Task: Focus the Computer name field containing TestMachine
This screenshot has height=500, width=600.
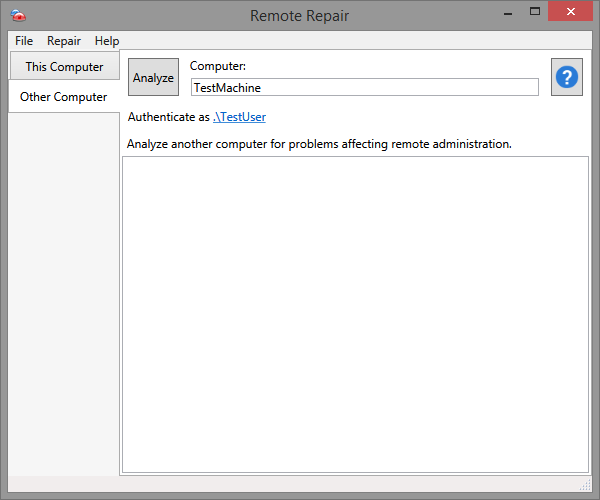Action: [364, 87]
